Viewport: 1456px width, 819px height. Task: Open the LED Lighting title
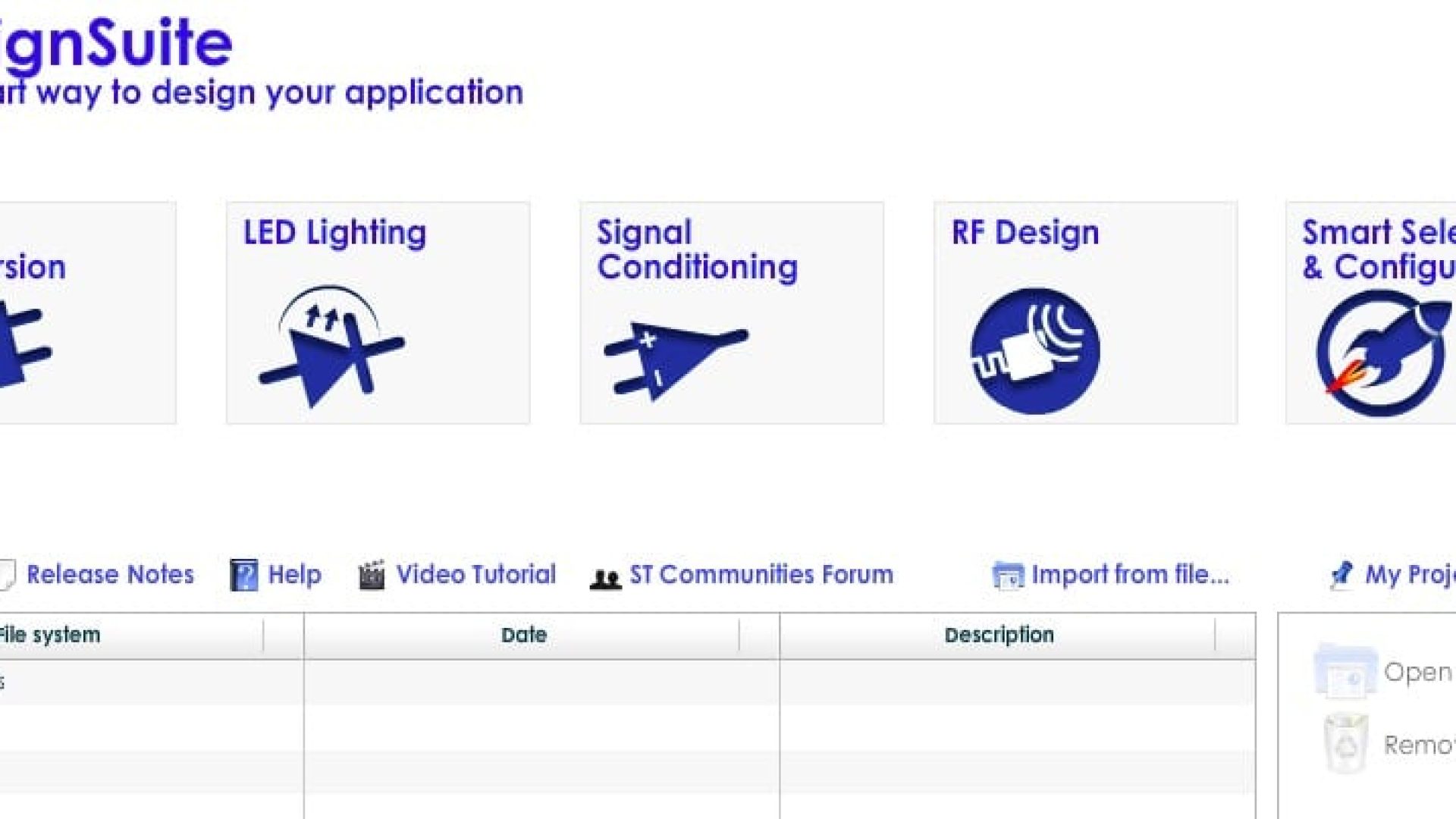coord(334,233)
